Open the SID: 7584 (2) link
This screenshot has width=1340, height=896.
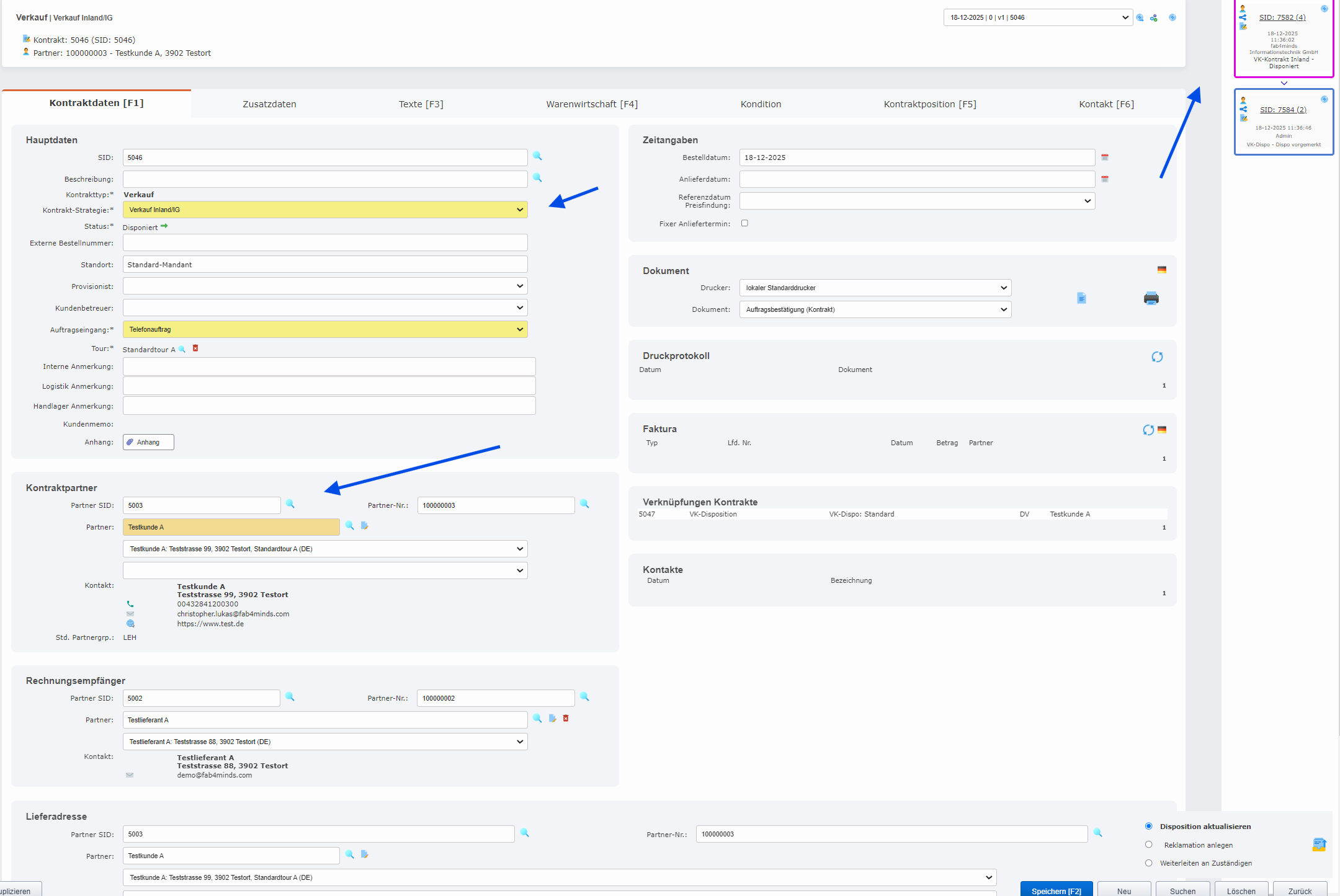click(x=1282, y=110)
